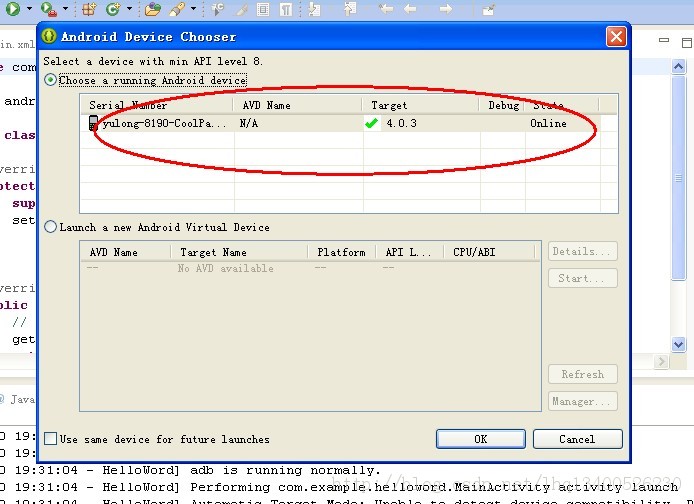The image size is (694, 504).
Task: Click the New Java Package icon
Action: click(x=89, y=9)
